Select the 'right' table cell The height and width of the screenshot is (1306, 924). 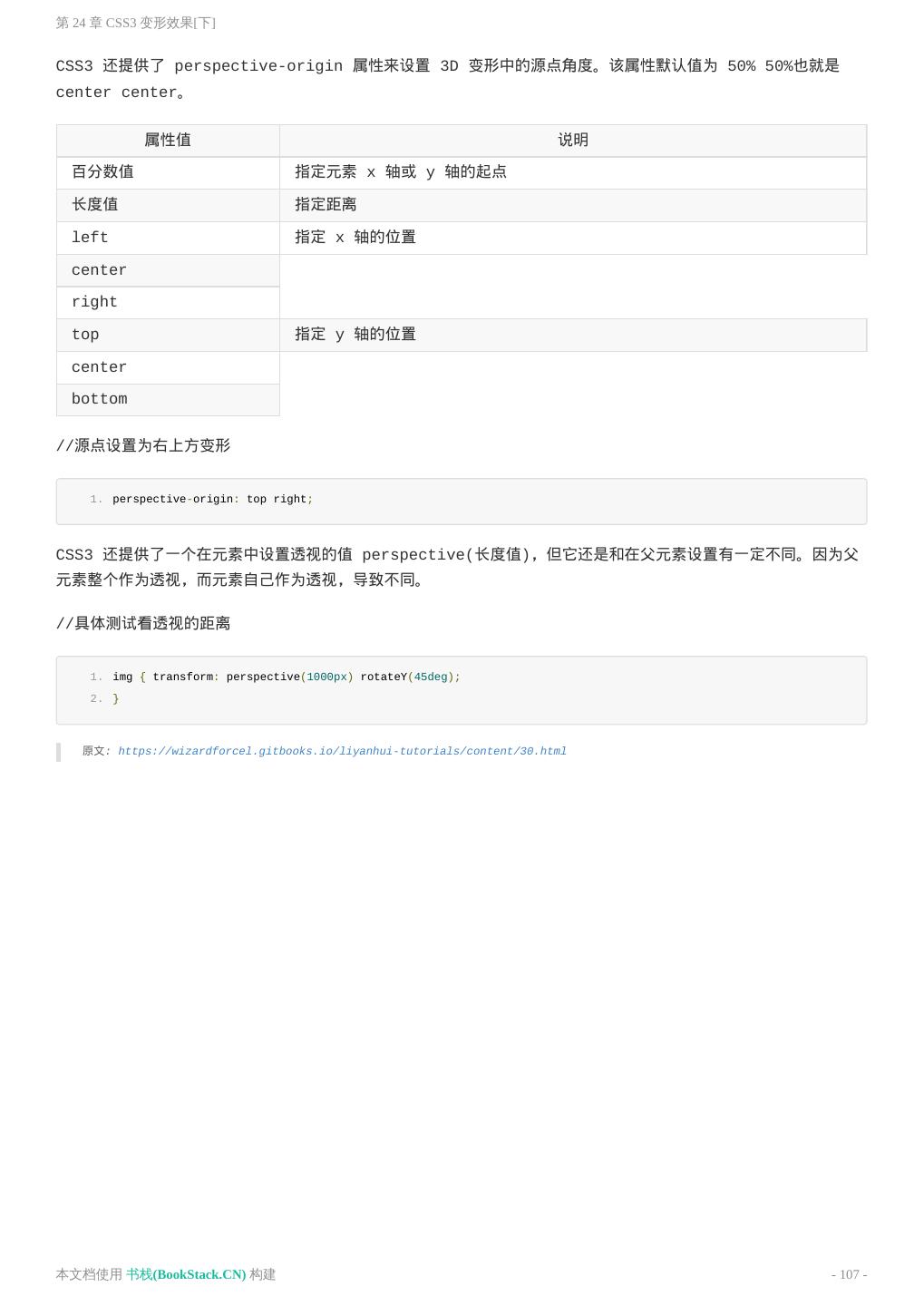(168, 302)
